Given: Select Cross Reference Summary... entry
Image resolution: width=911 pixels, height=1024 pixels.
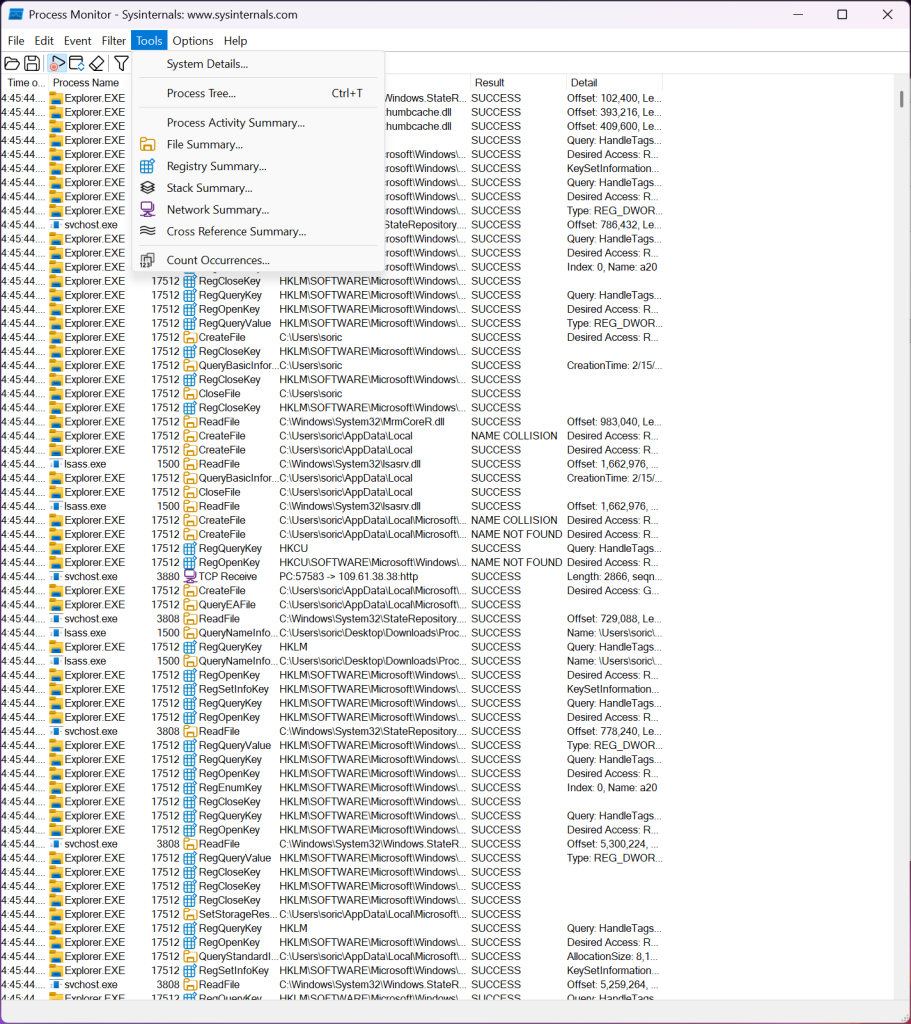Looking at the screenshot, I should coord(259,231).
